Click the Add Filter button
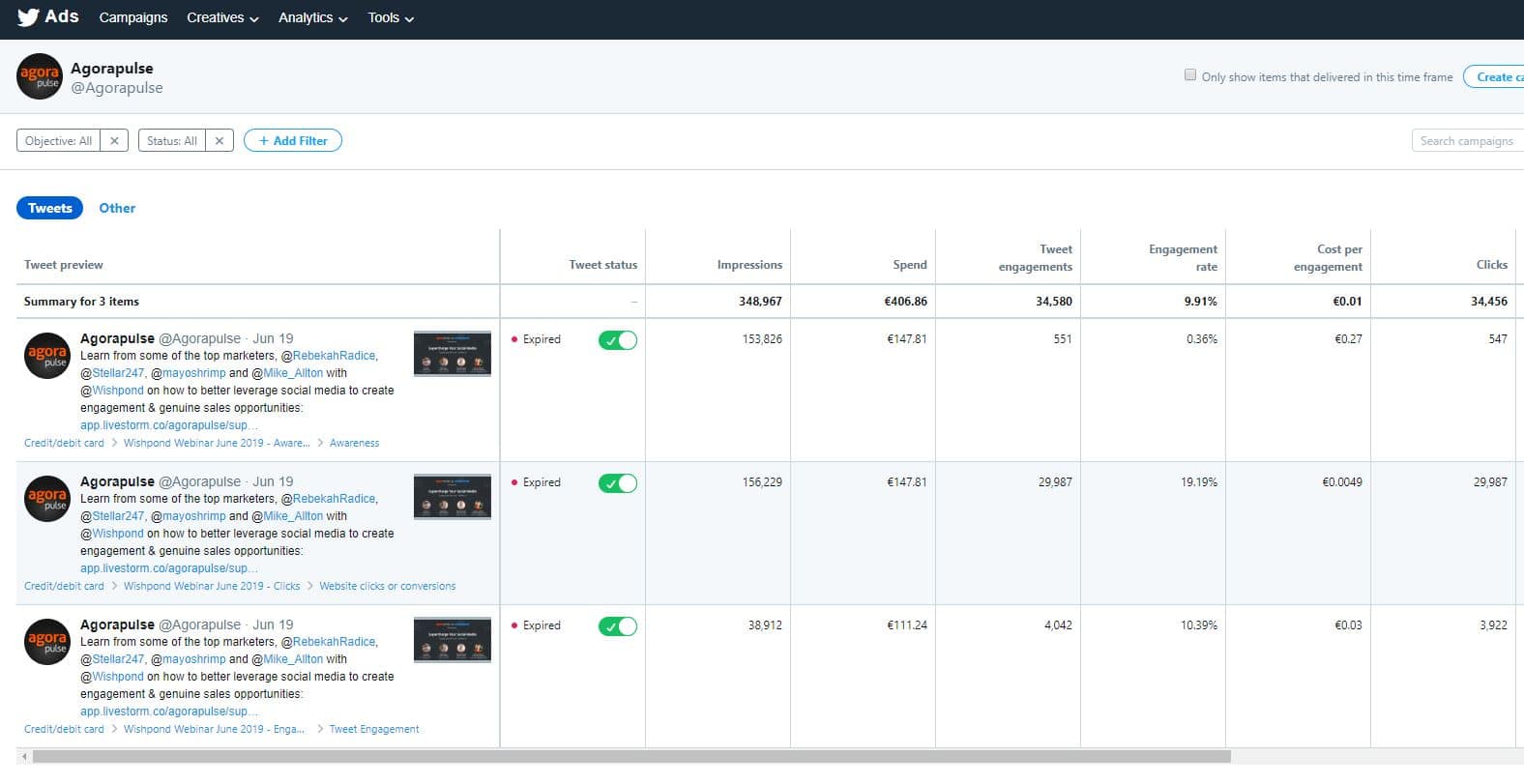The width and height of the screenshot is (1524, 784). (293, 140)
